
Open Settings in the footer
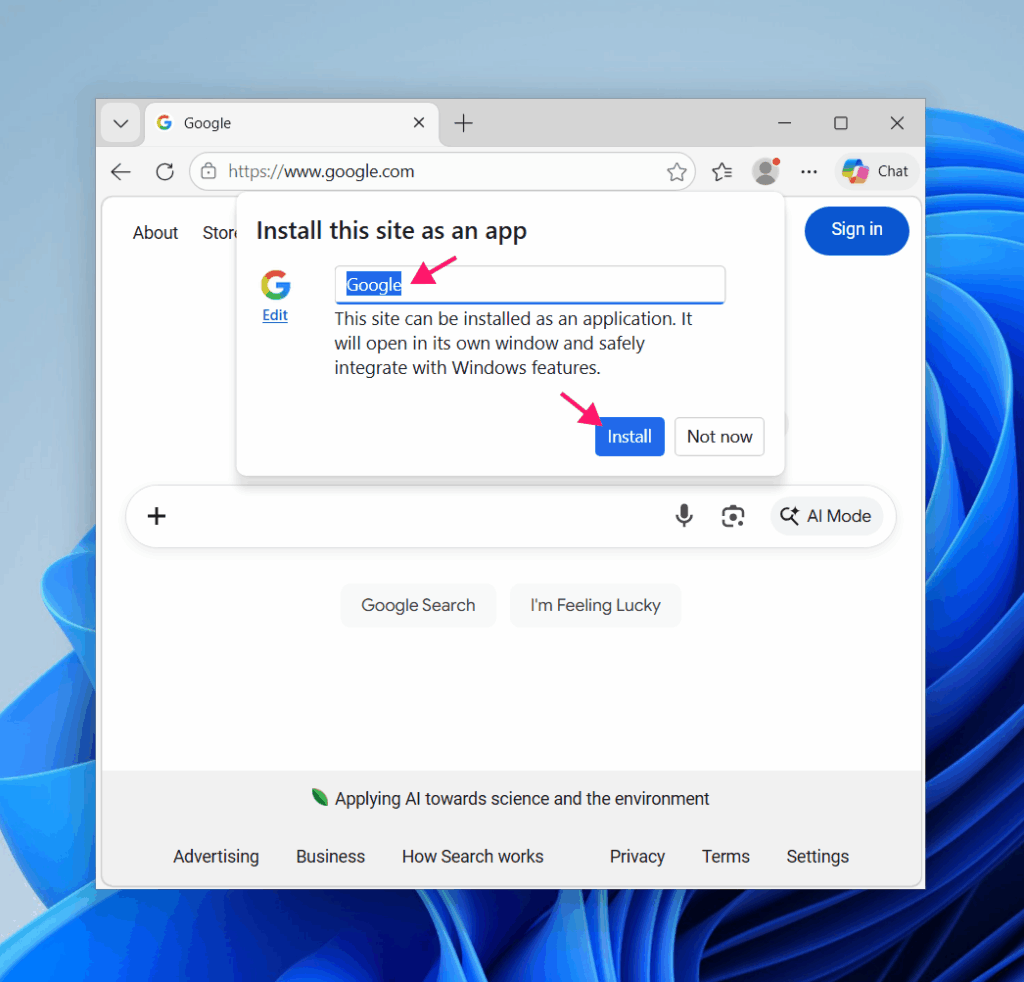(x=818, y=857)
